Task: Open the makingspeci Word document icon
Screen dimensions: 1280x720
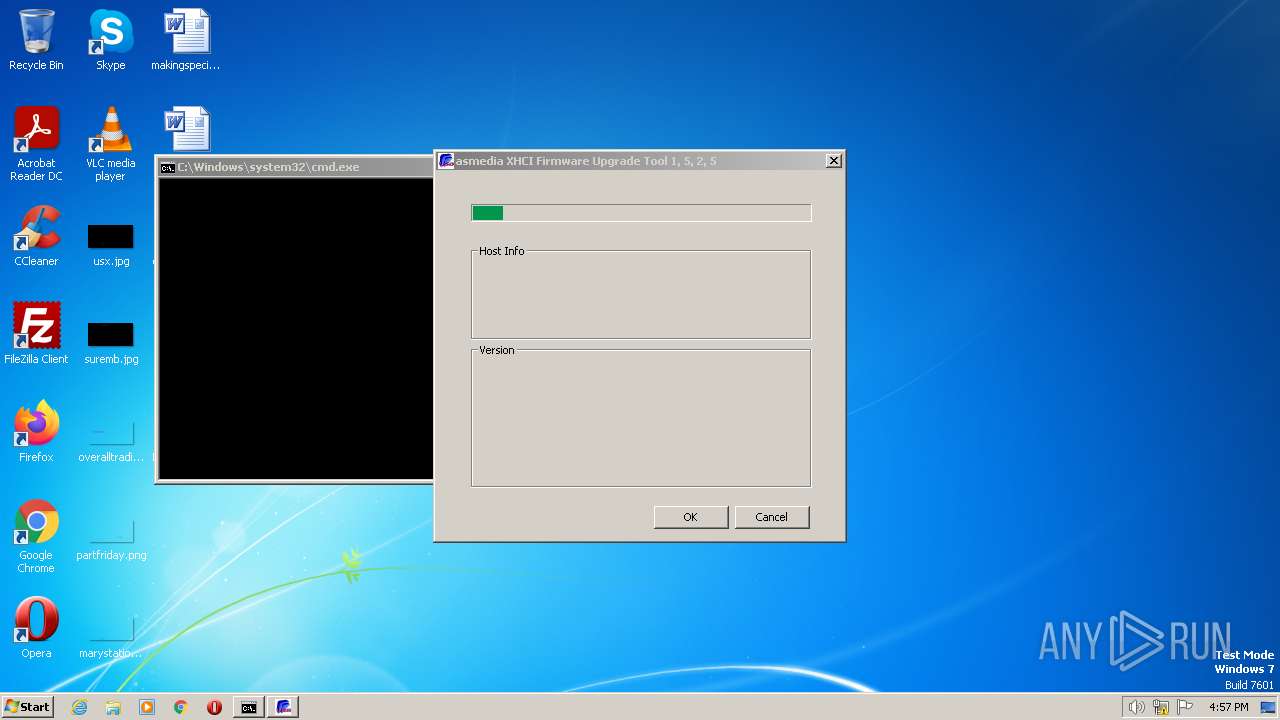Action: click(186, 40)
